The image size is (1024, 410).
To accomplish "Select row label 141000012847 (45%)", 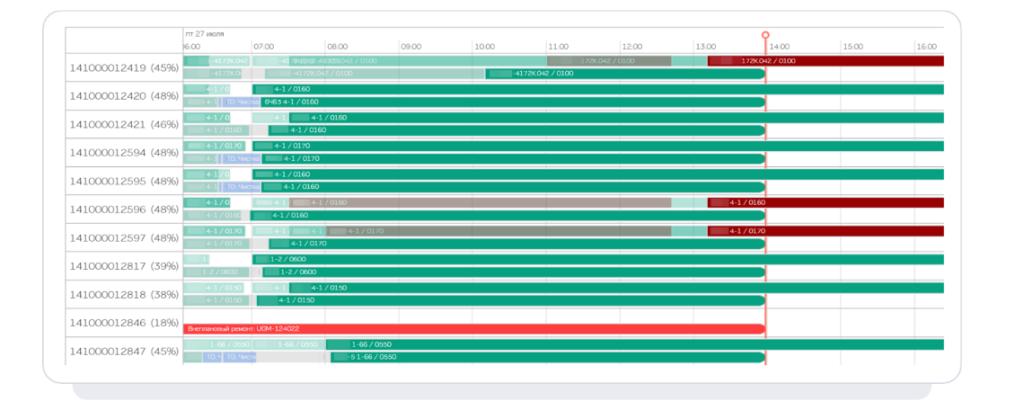I will (124, 351).
